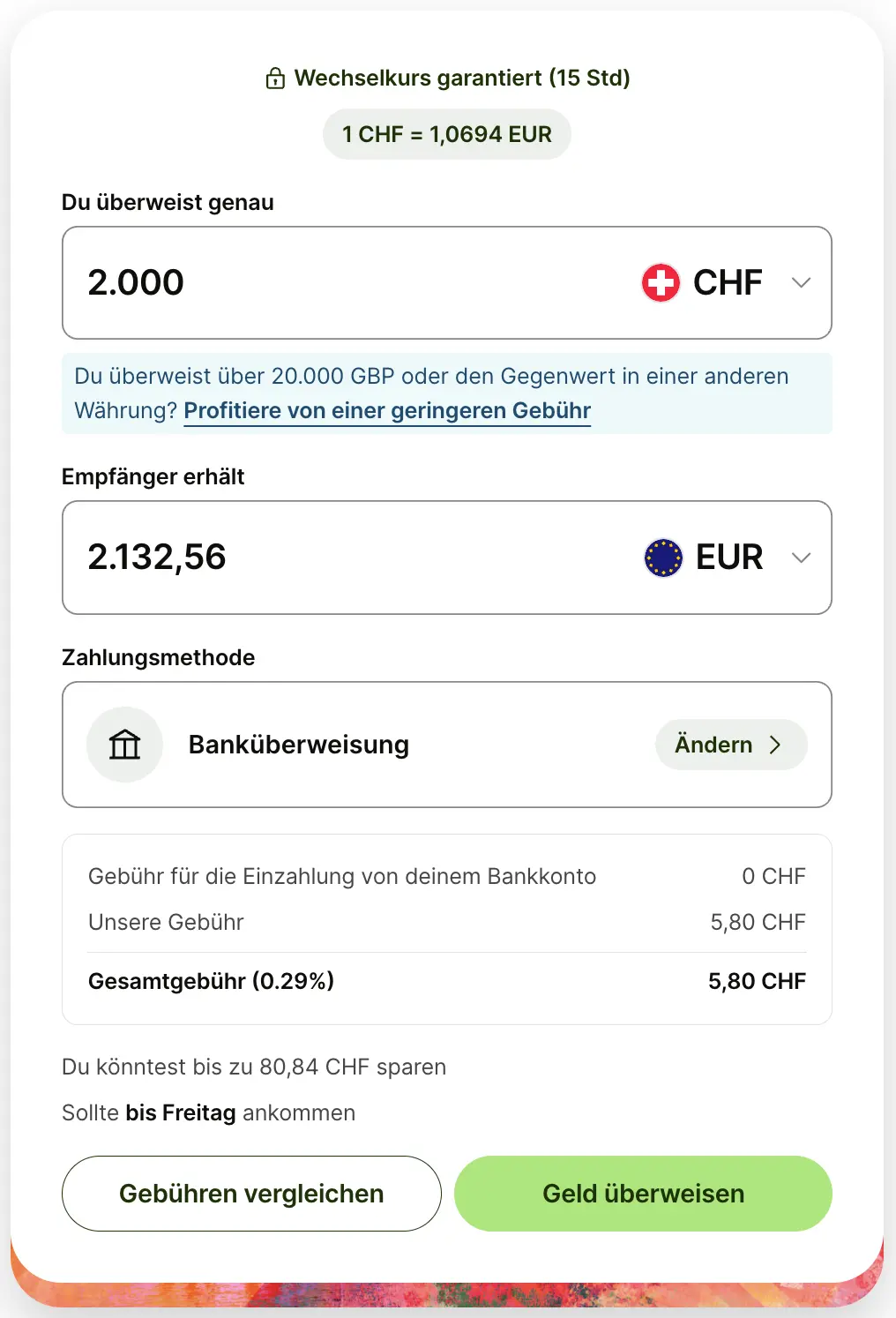
Task: Open the CHF source currency selector
Action: 726,283
